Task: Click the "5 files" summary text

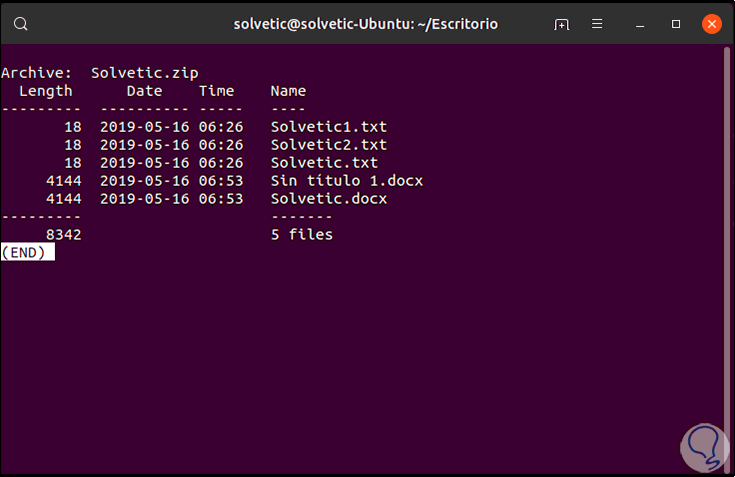Action: tap(301, 235)
